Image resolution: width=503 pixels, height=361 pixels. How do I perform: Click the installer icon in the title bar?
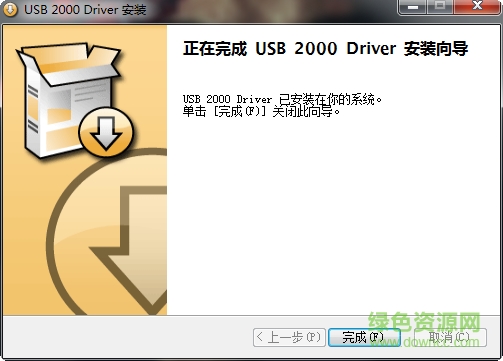[x=10, y=9]
